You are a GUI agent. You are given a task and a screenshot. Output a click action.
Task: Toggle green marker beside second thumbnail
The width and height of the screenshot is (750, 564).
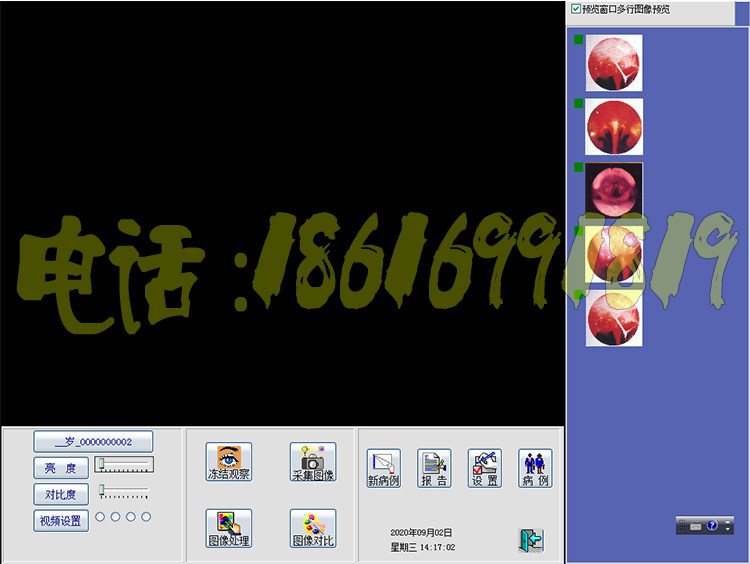click(x=578, y=103)
